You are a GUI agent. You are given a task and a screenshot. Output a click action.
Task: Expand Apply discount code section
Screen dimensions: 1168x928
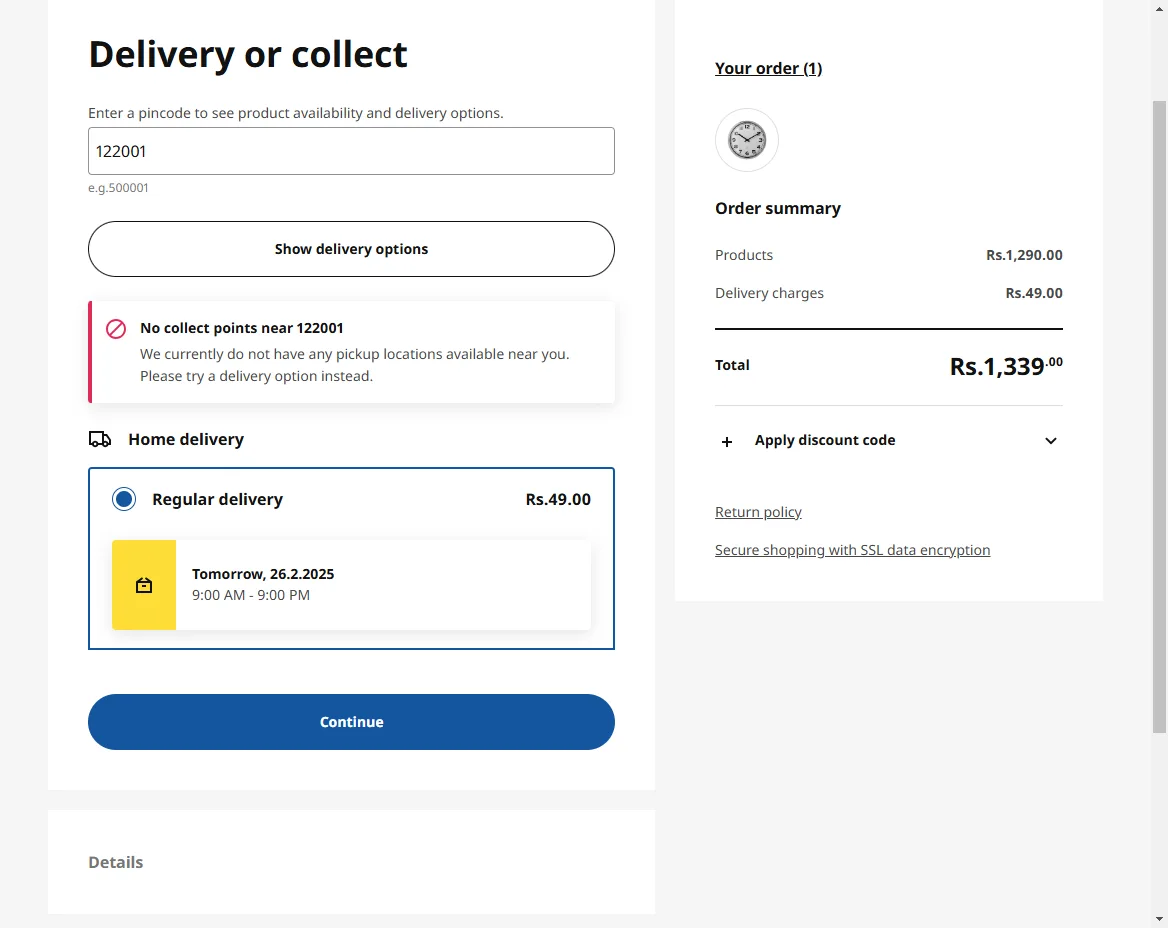point(825,441)
